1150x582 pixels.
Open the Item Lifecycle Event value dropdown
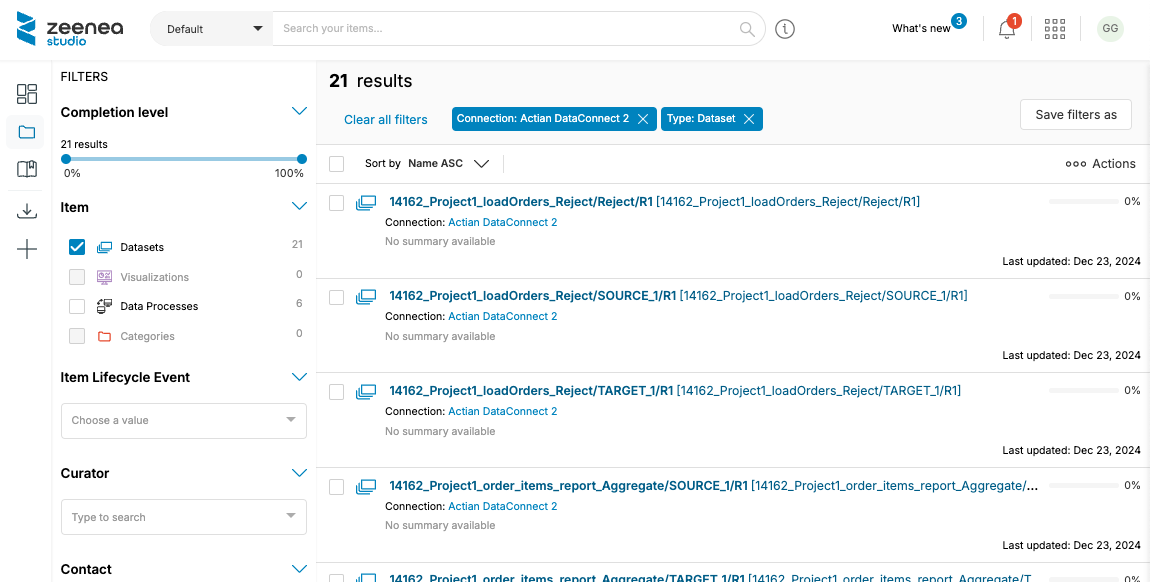[184, 420]
